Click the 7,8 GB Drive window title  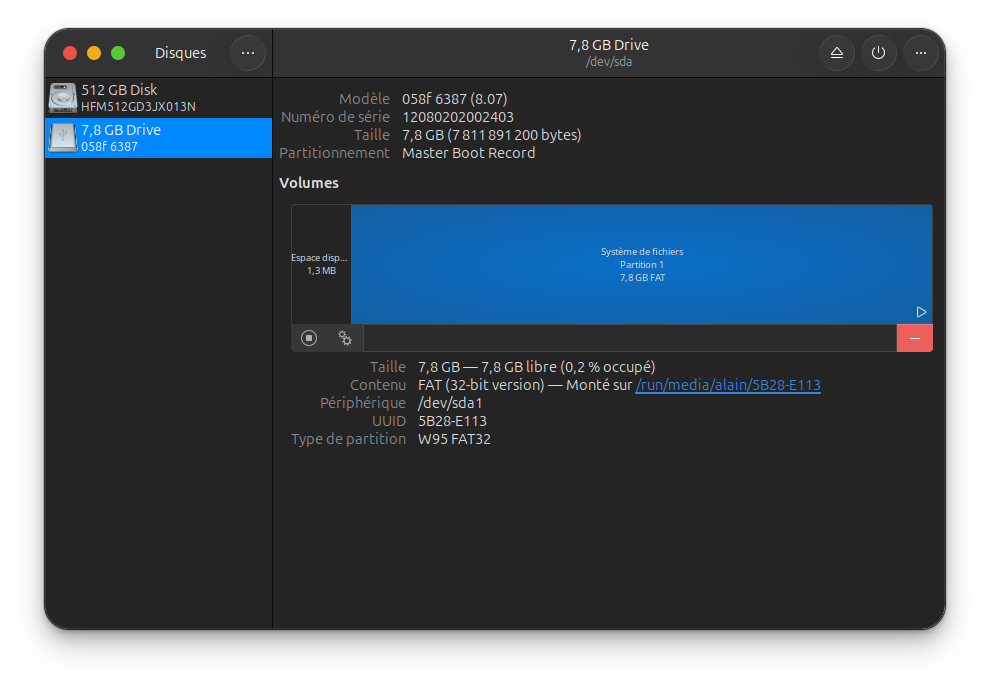[x=609, y=45]
